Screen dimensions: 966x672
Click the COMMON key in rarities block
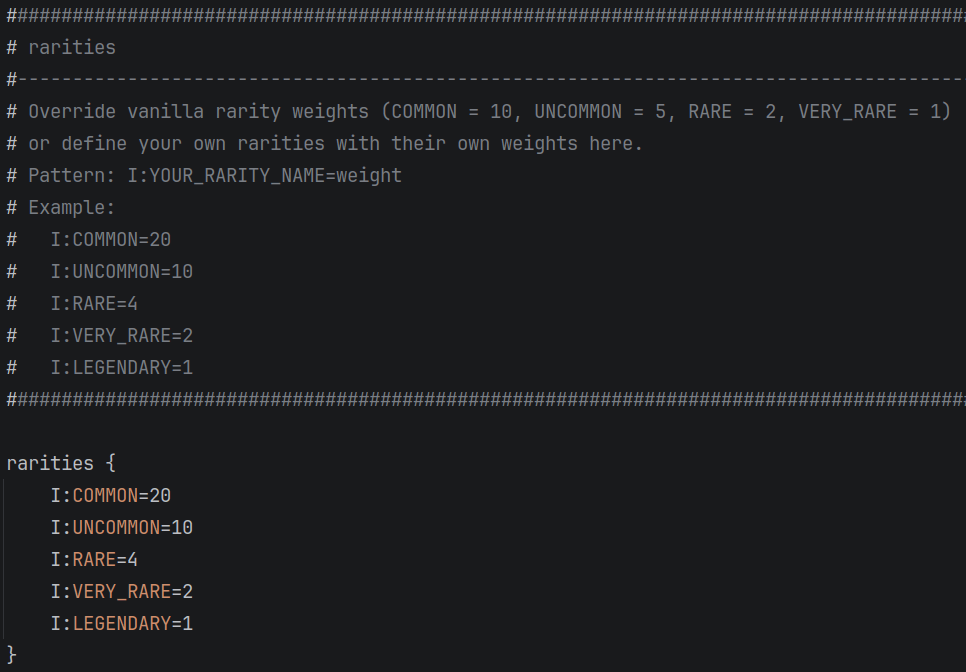point(105,496)
